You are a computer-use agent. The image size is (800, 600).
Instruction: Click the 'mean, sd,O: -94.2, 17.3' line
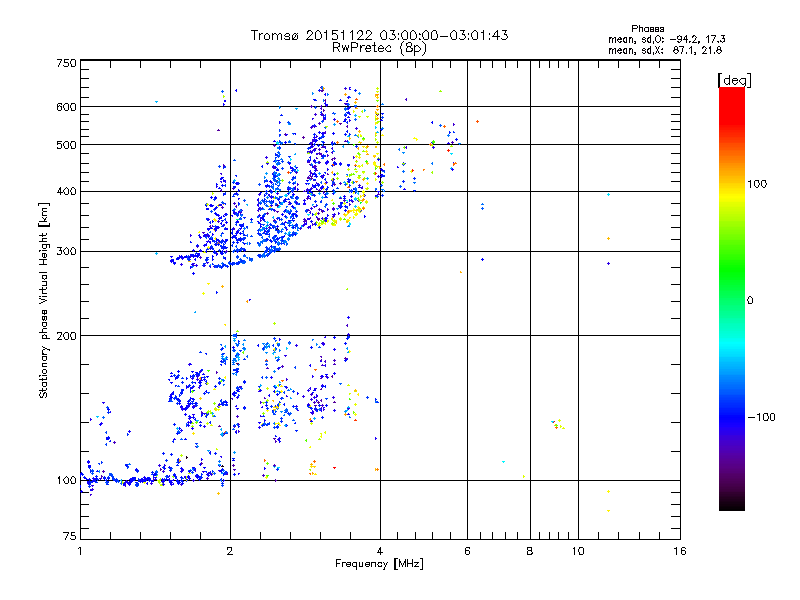[x=666, y=39]
